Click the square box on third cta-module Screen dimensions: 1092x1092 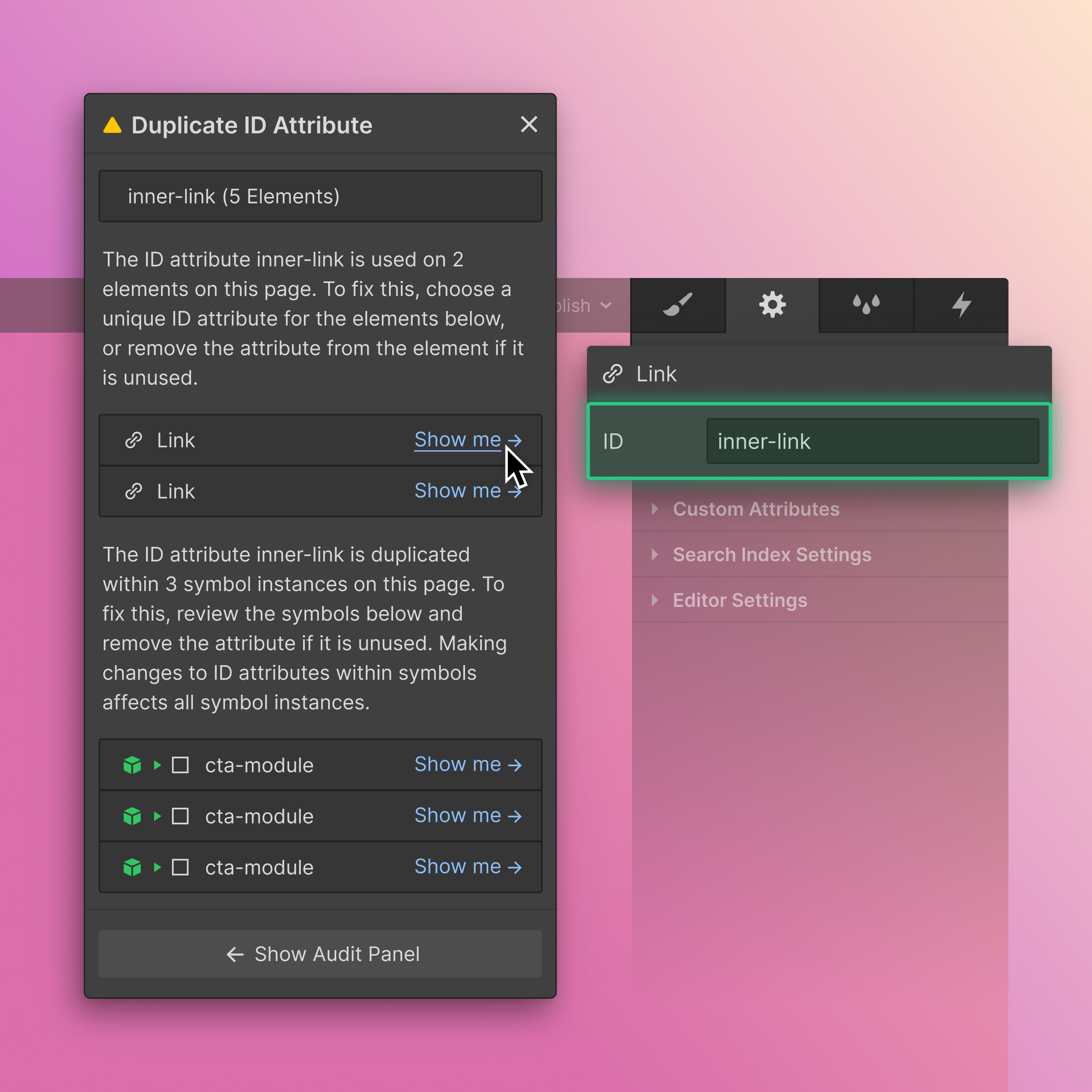coord(180,867)
